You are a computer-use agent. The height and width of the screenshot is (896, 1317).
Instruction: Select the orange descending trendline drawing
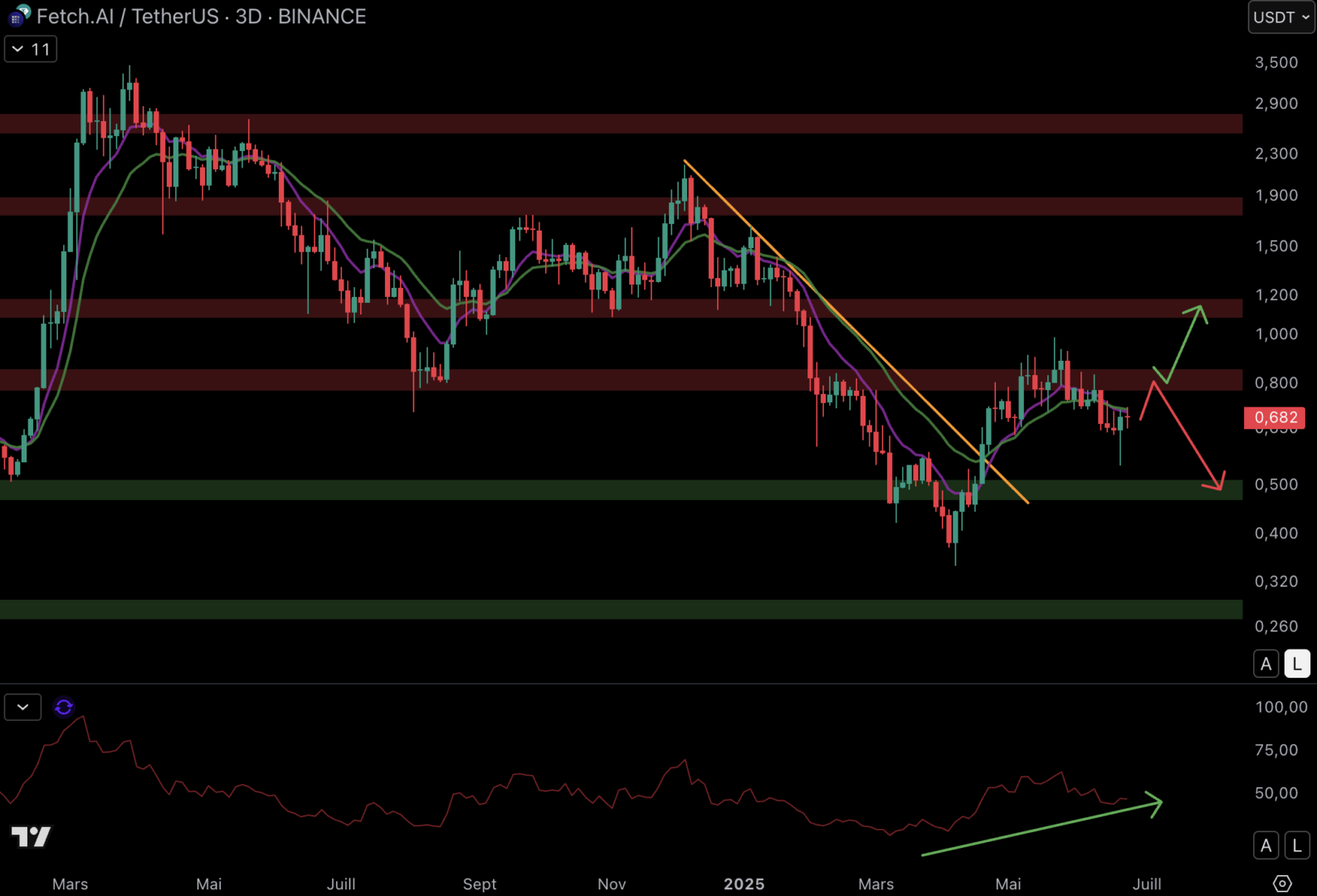(856, 331)
